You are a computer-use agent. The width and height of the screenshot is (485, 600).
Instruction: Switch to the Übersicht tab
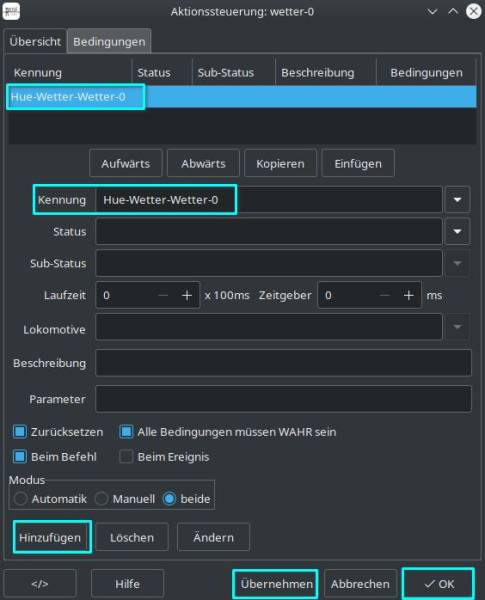pyautogui.click(x=35, y=41)
